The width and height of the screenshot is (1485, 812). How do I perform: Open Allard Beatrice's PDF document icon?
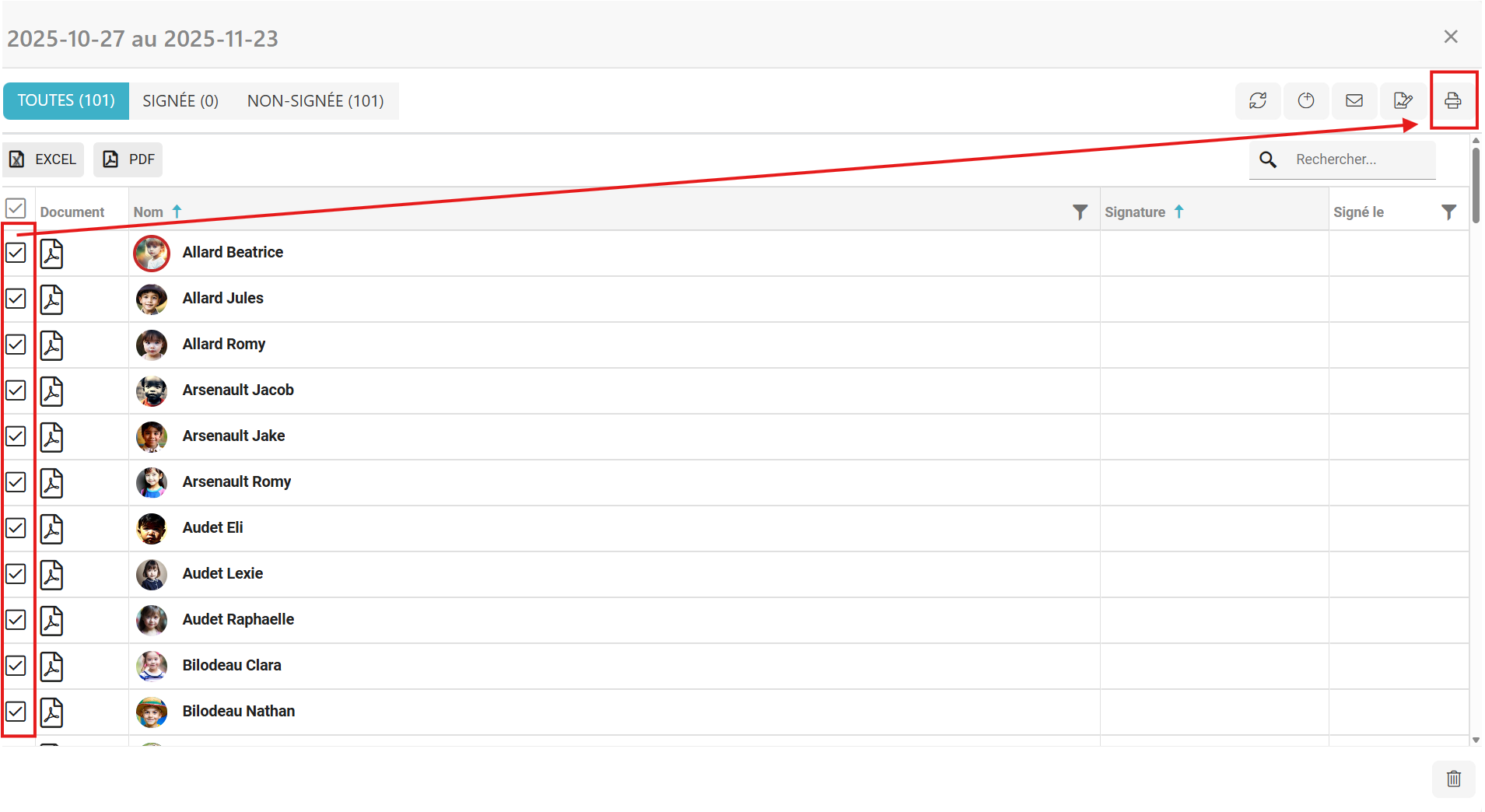click(51, 254)
